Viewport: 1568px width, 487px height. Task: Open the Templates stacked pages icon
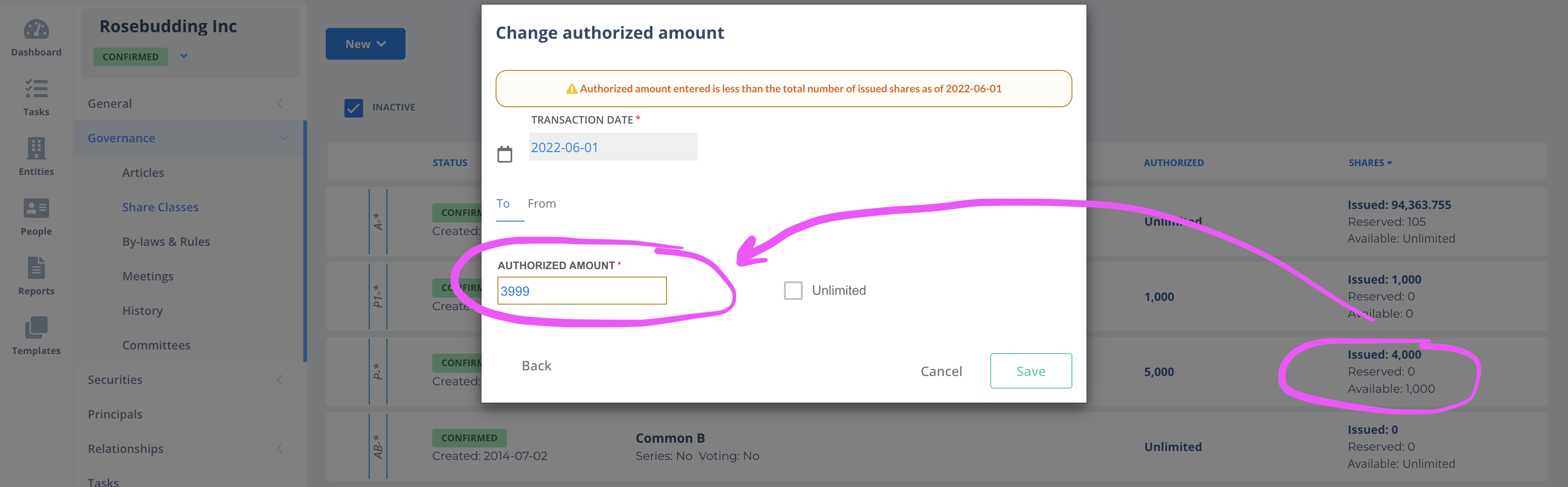pyautogui.click(x=36, y=327)
